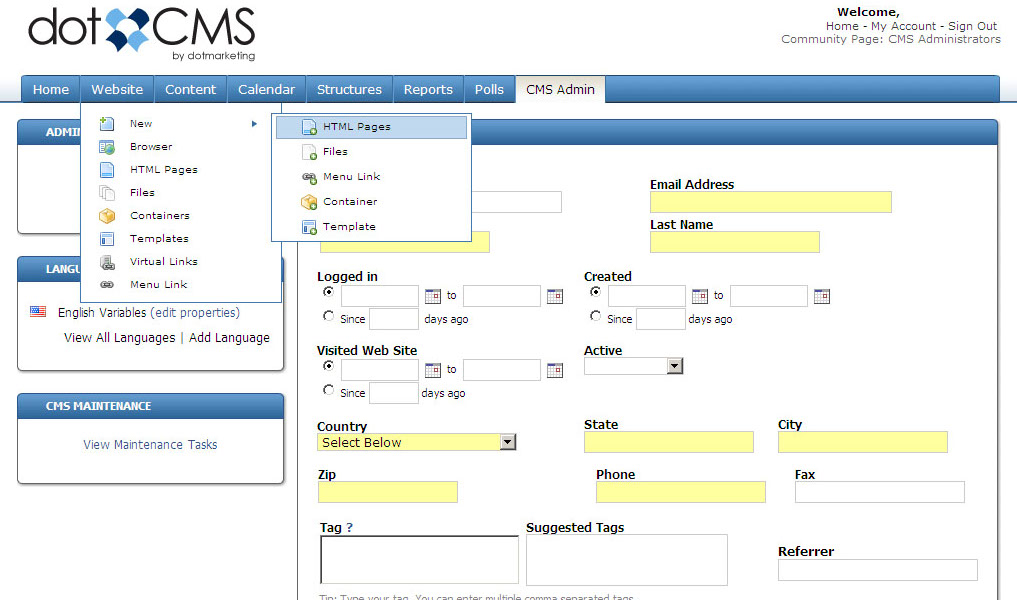
Task: Open calendar picker for Created end date
Action: coord(821,296)
